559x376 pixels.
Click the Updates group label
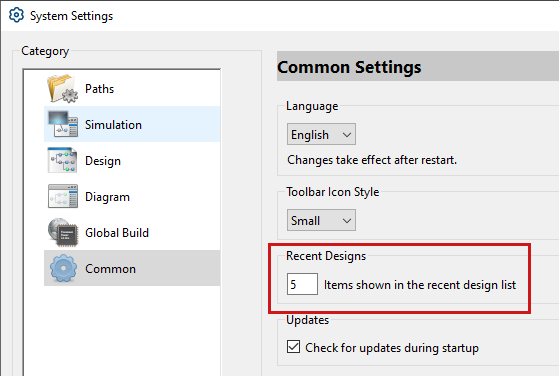(307, 320)
